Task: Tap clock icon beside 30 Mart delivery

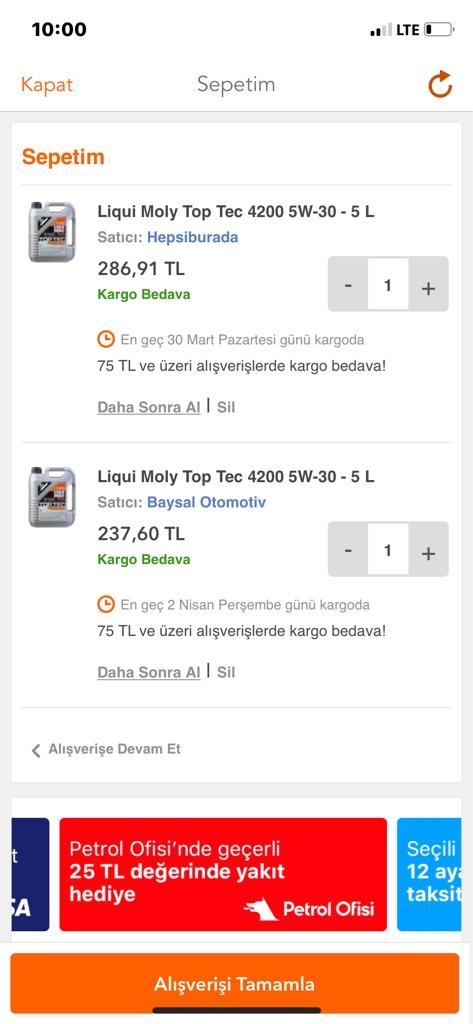Action: click(106, 339)
